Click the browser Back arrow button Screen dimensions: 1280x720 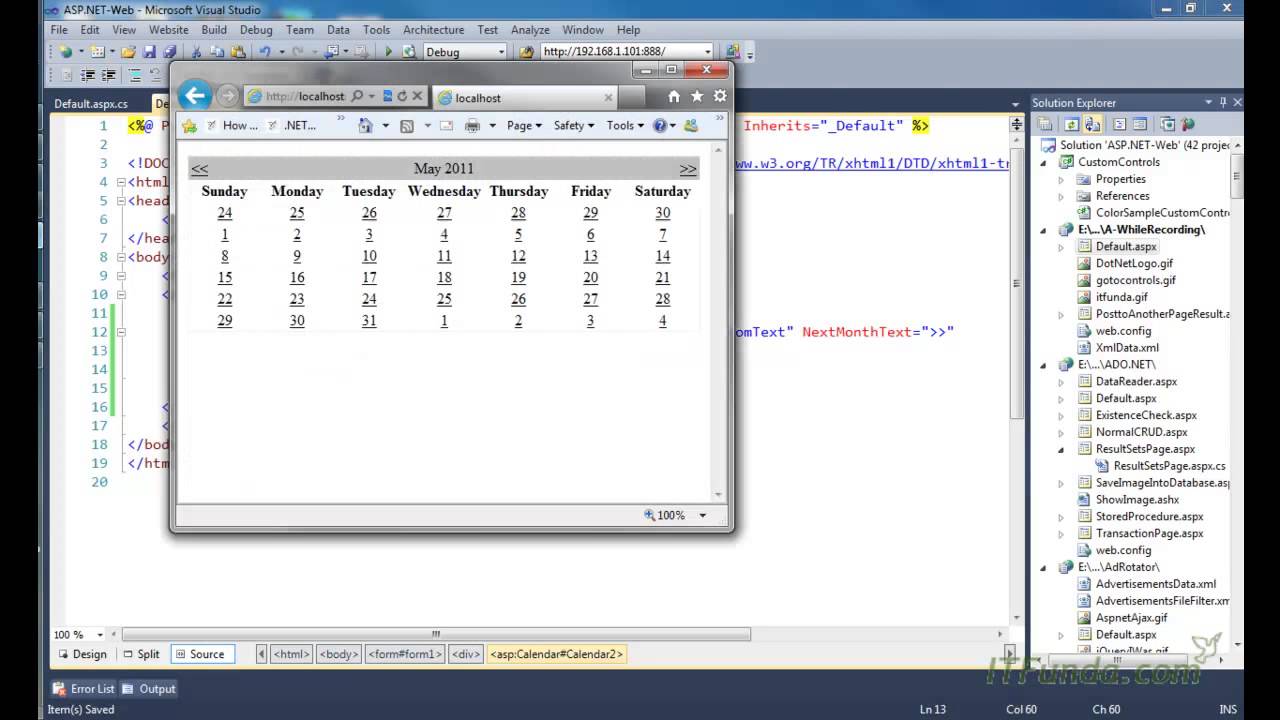click(x=195, y=96)
